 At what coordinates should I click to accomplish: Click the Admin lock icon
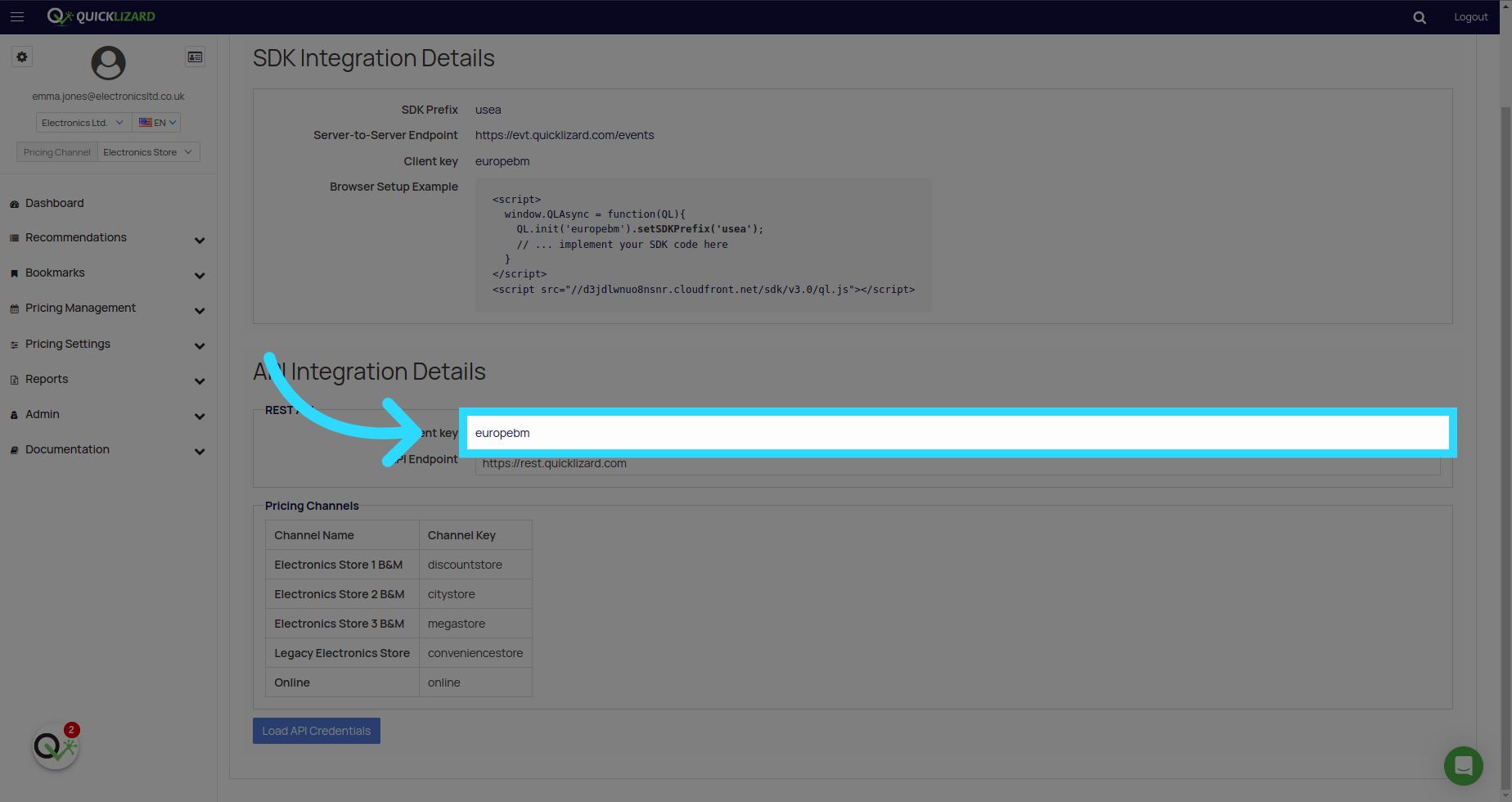14,415
